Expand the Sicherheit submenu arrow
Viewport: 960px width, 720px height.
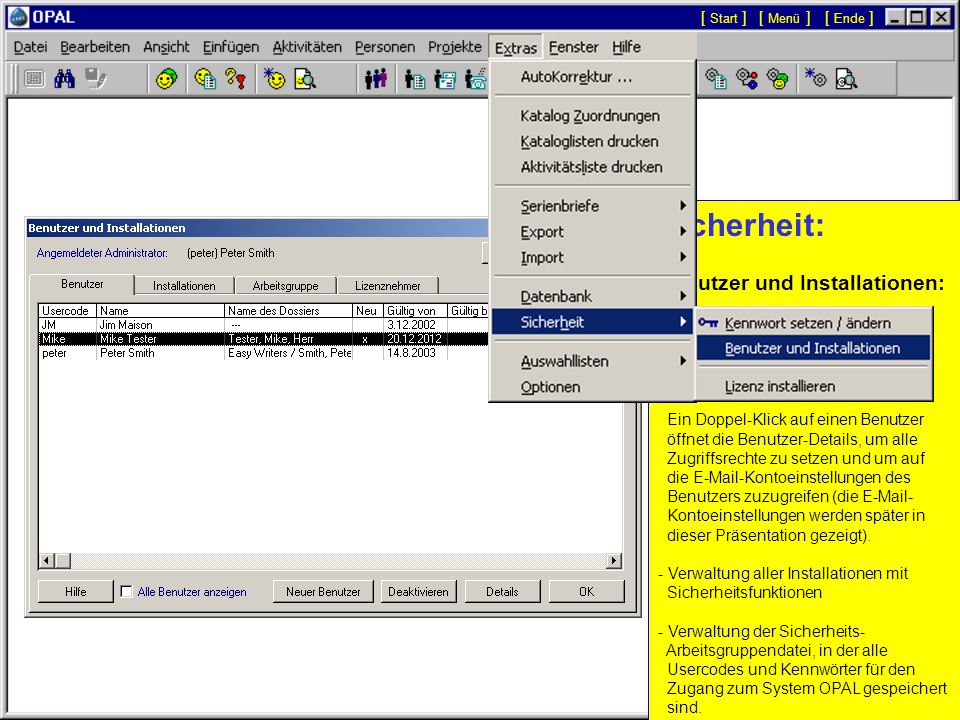pyautogui.click(x=683, y=322)
